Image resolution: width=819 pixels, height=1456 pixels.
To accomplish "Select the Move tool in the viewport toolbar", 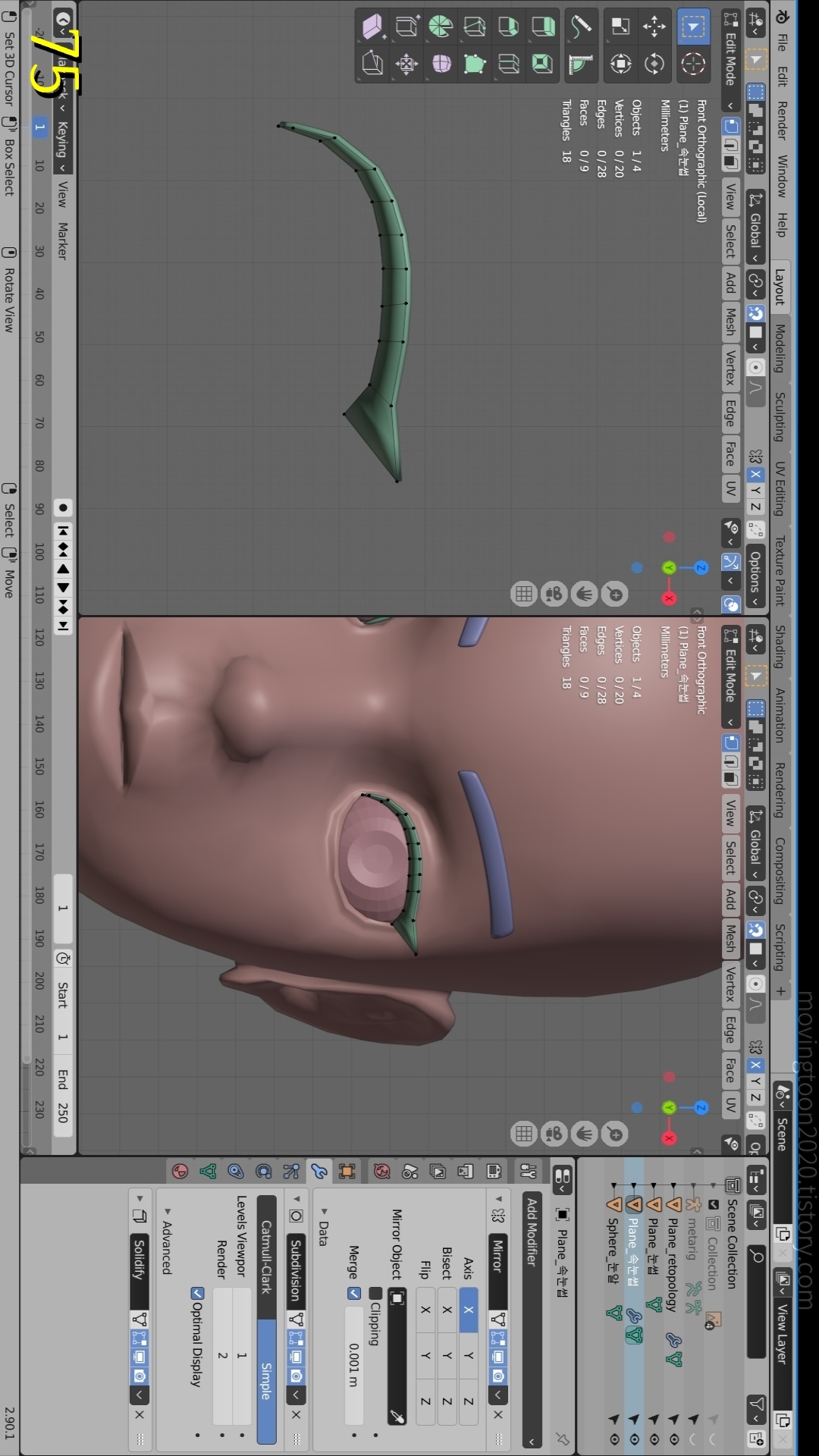I will (x=654, y=27).
